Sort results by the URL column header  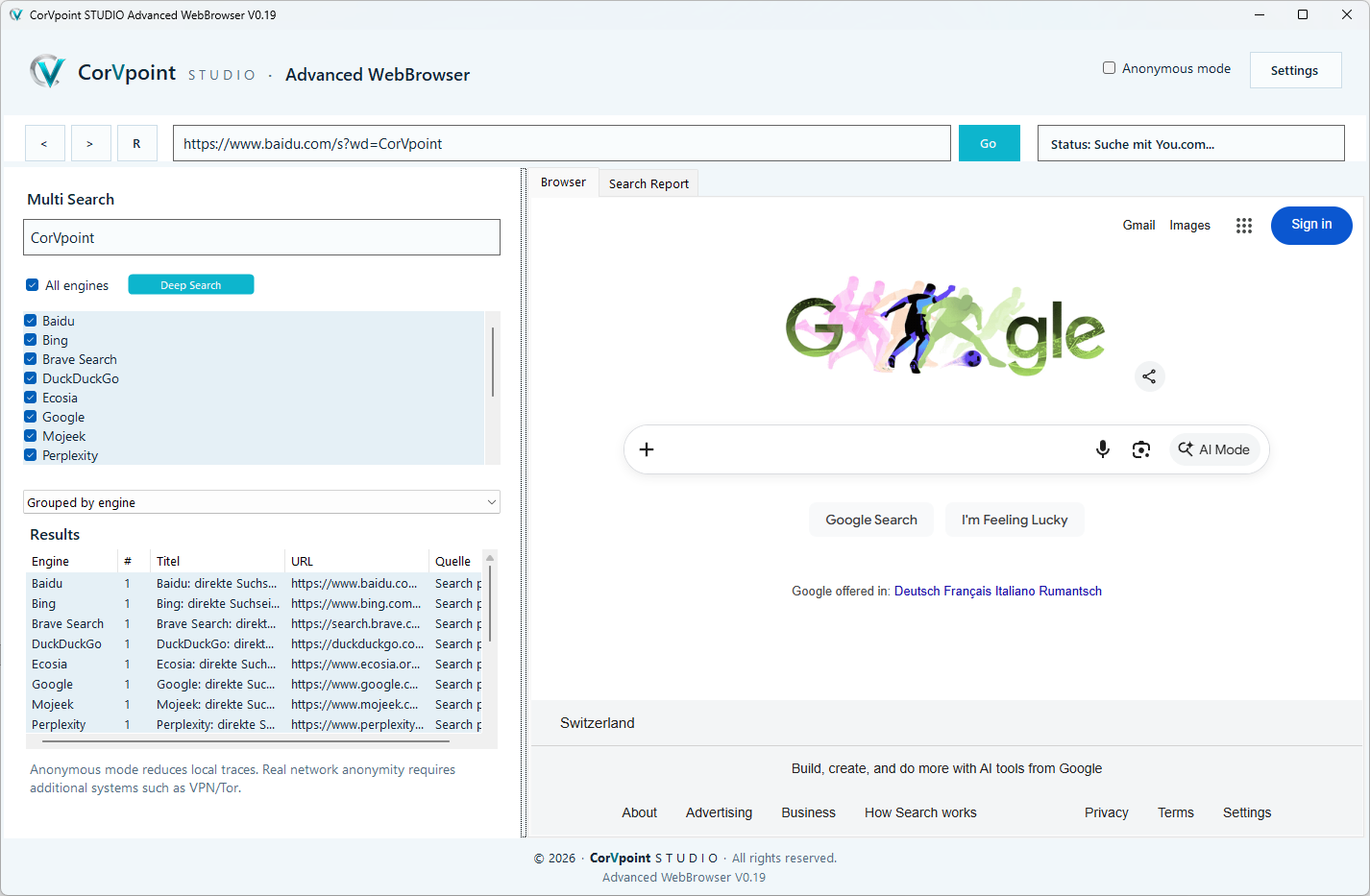click(x=356, y=561)
